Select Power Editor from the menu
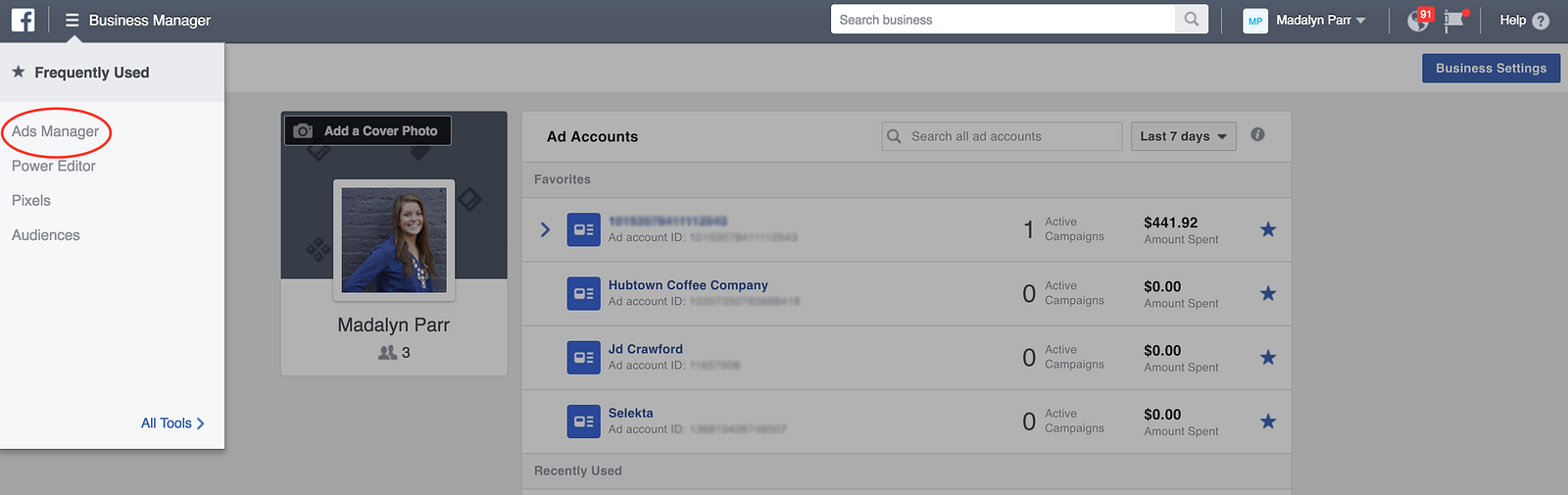The width and height of the screenshot is (1568, 495). 54,167
